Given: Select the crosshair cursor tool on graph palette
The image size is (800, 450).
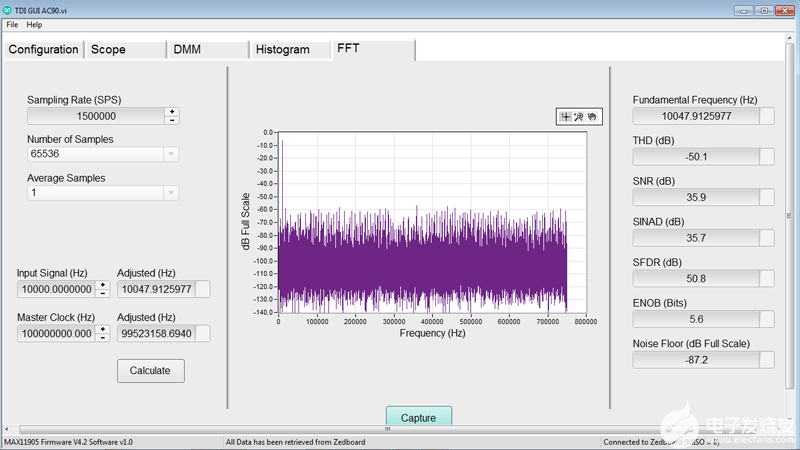Looking at the screenshot, I should 565,117.
